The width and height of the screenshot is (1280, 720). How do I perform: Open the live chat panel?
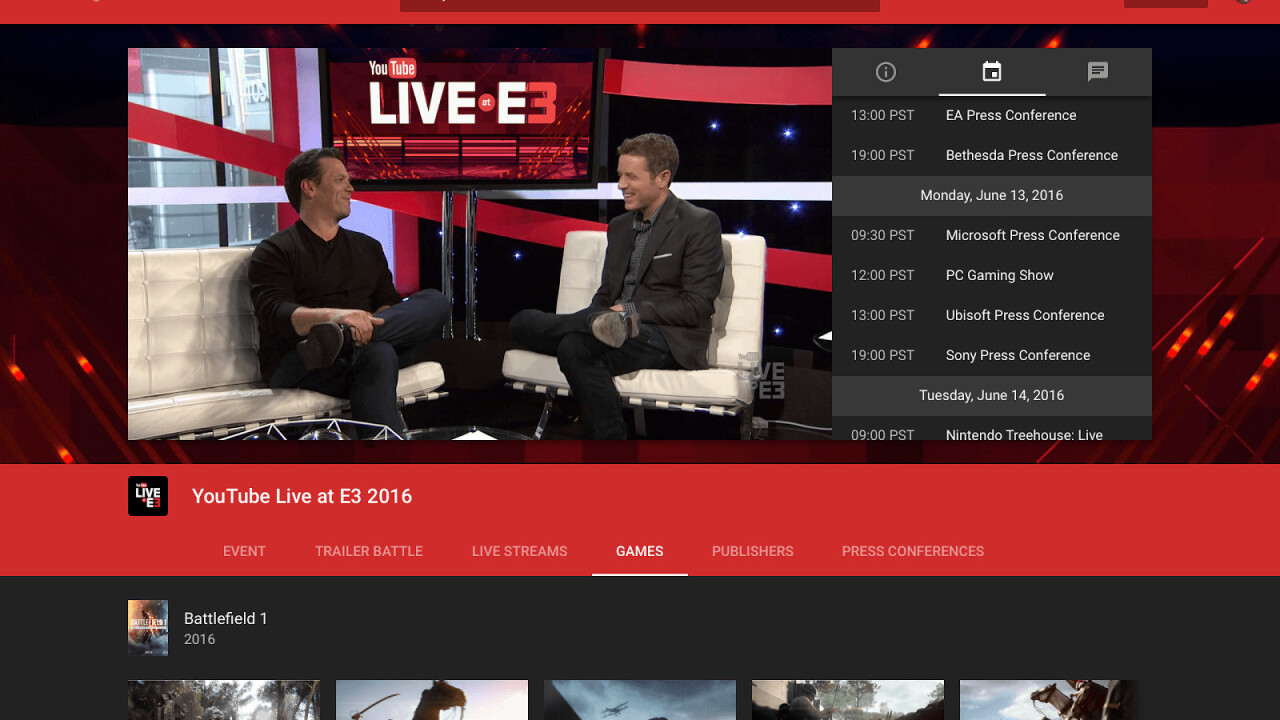[x=1097, y=71]
